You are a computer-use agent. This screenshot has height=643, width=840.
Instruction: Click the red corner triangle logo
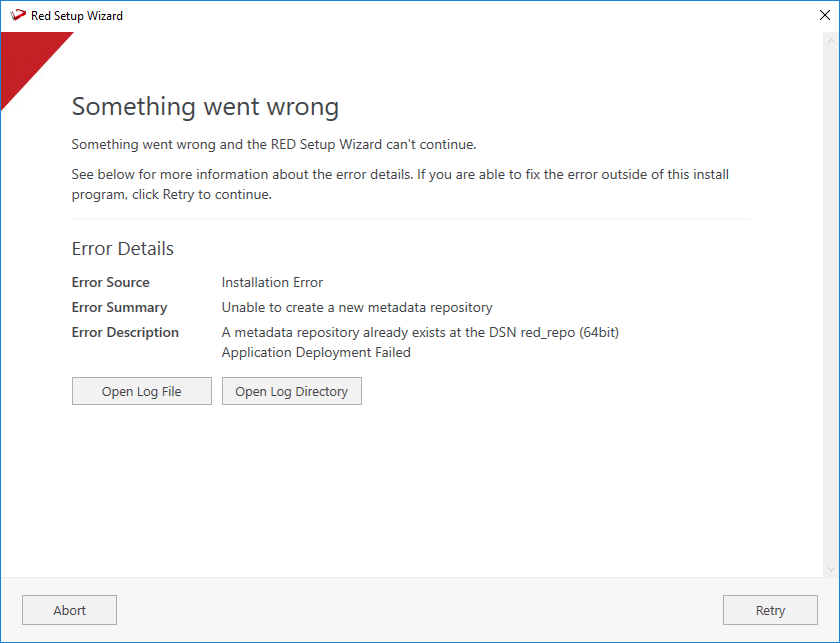point(24,58)
